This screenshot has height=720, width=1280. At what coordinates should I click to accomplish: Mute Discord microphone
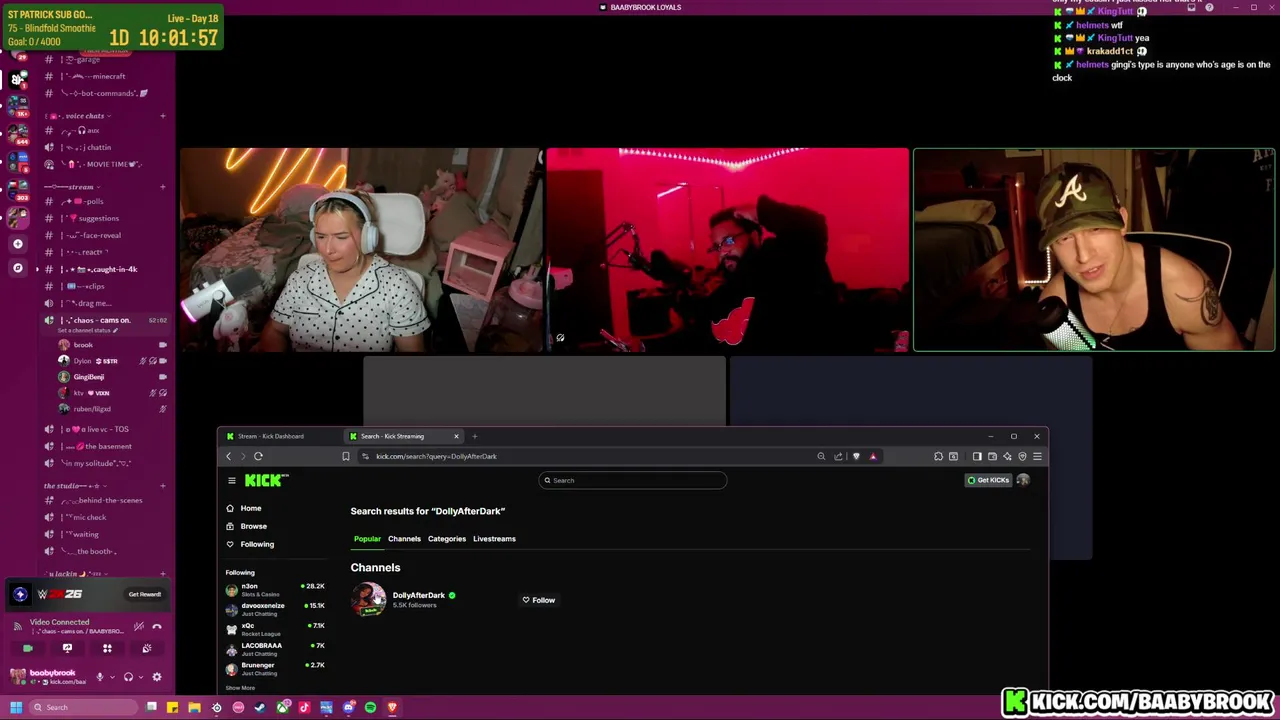pos(99,677)
